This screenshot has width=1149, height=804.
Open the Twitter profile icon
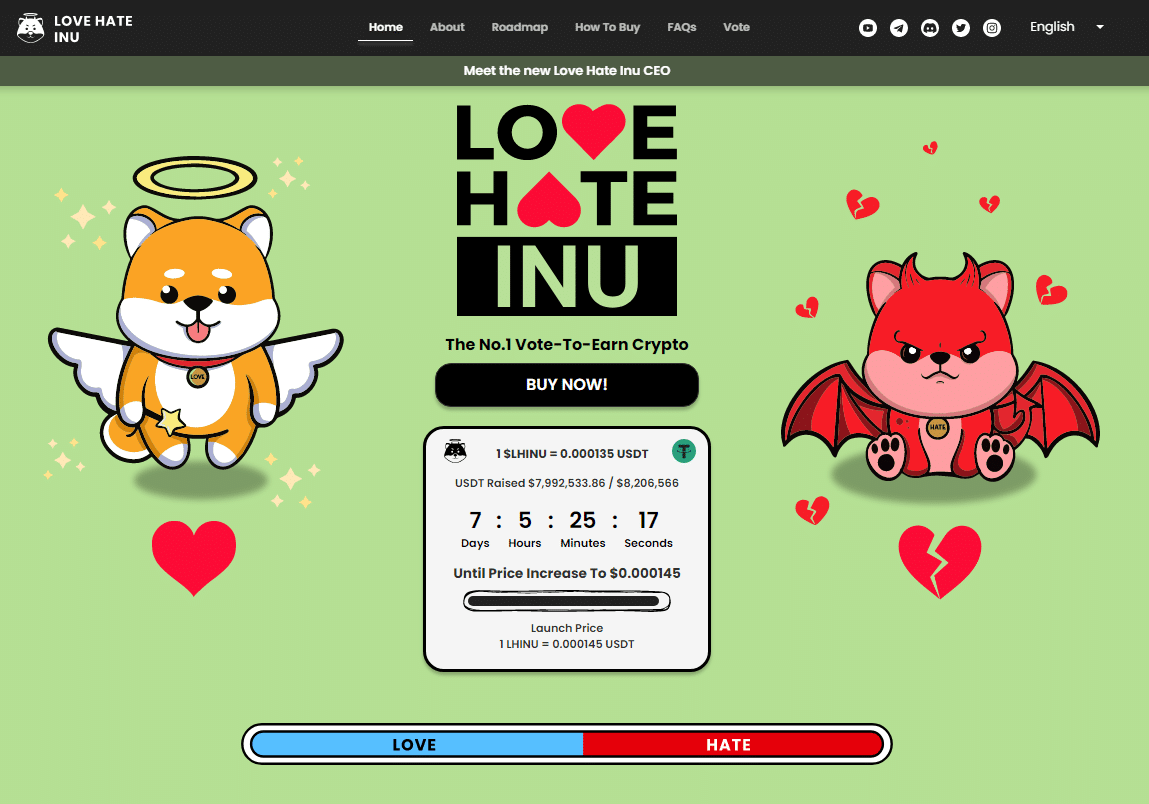pos(961,28)
